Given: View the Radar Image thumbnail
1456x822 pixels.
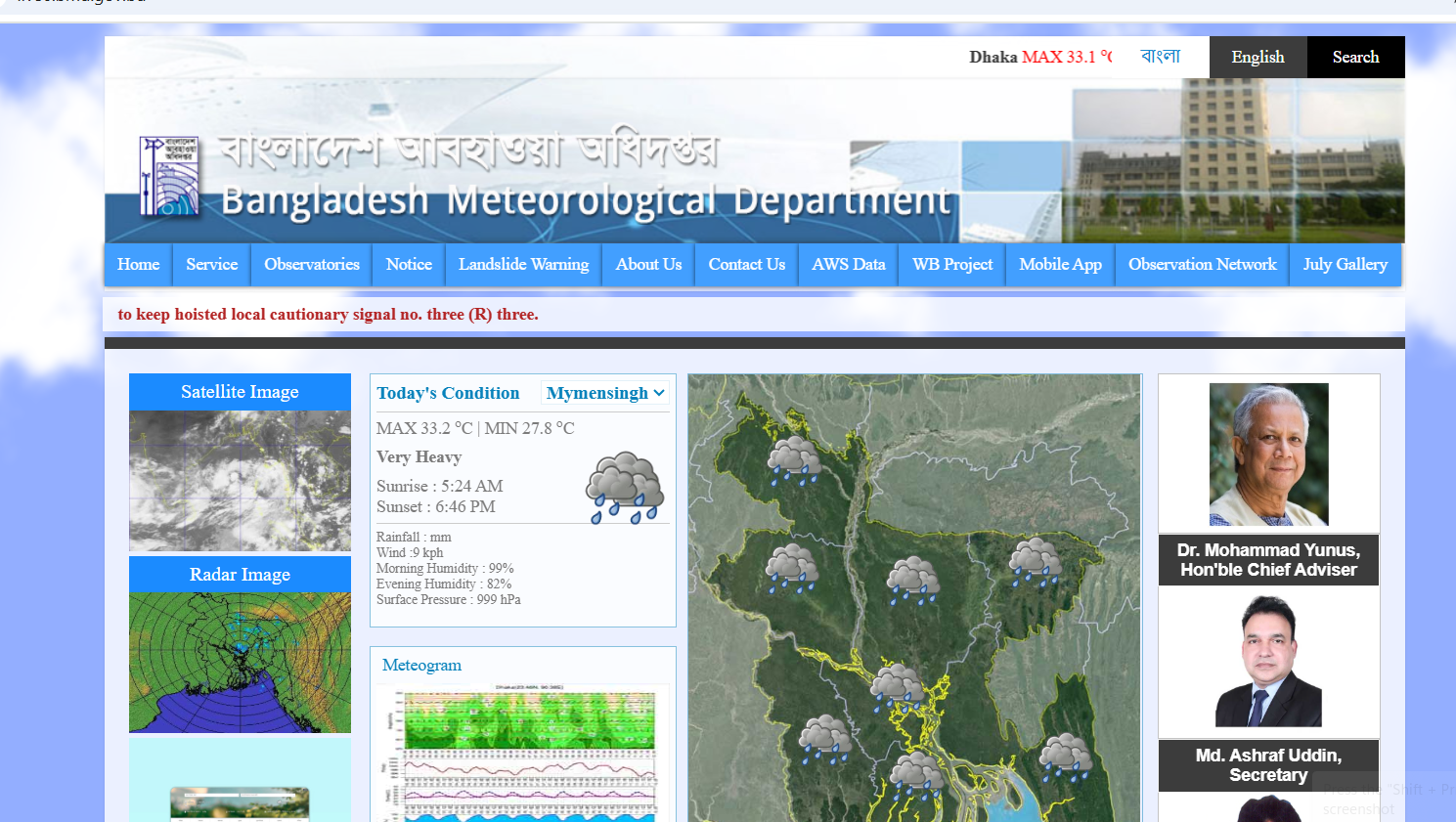Looking at the screenshot, I should point(240,662).
